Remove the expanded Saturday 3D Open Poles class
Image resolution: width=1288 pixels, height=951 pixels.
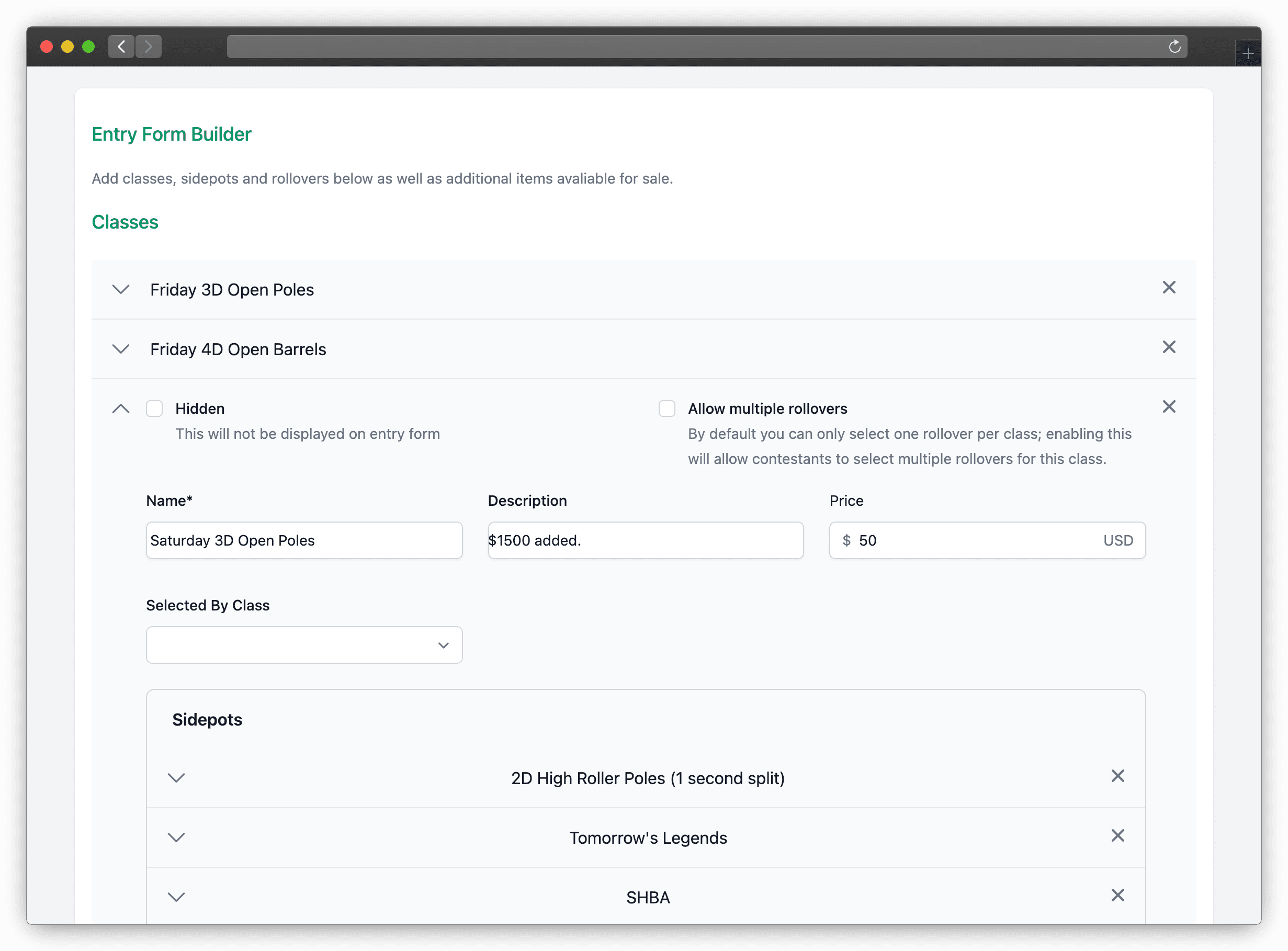click(1168, 407)
